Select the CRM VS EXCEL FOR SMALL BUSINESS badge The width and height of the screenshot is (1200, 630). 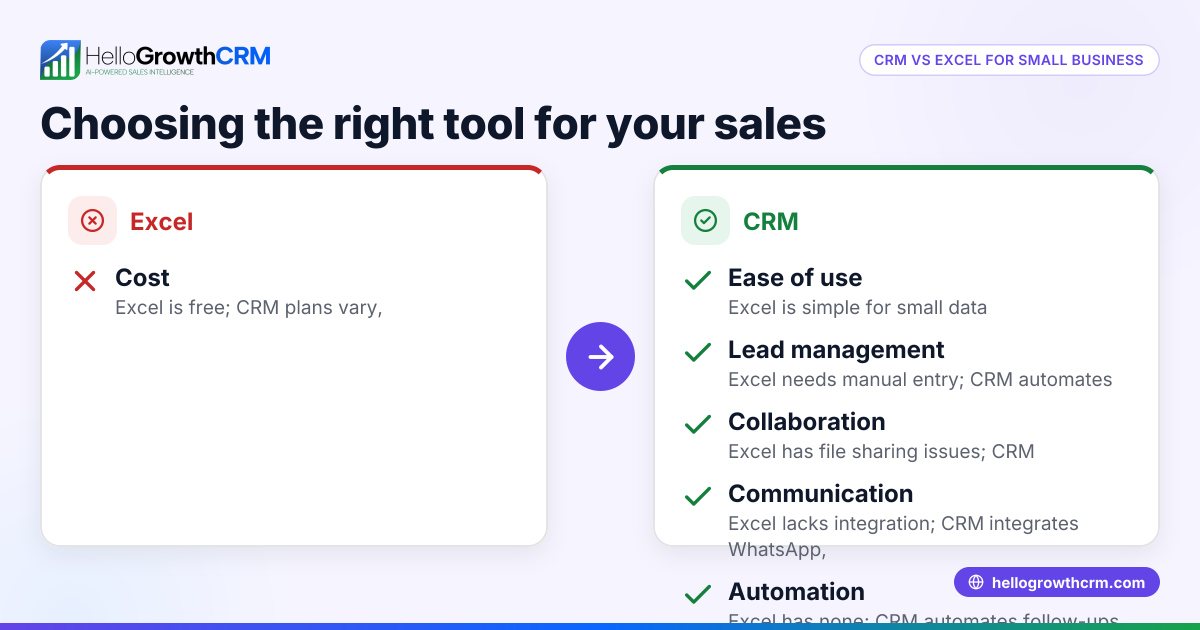click(1009, 60)
